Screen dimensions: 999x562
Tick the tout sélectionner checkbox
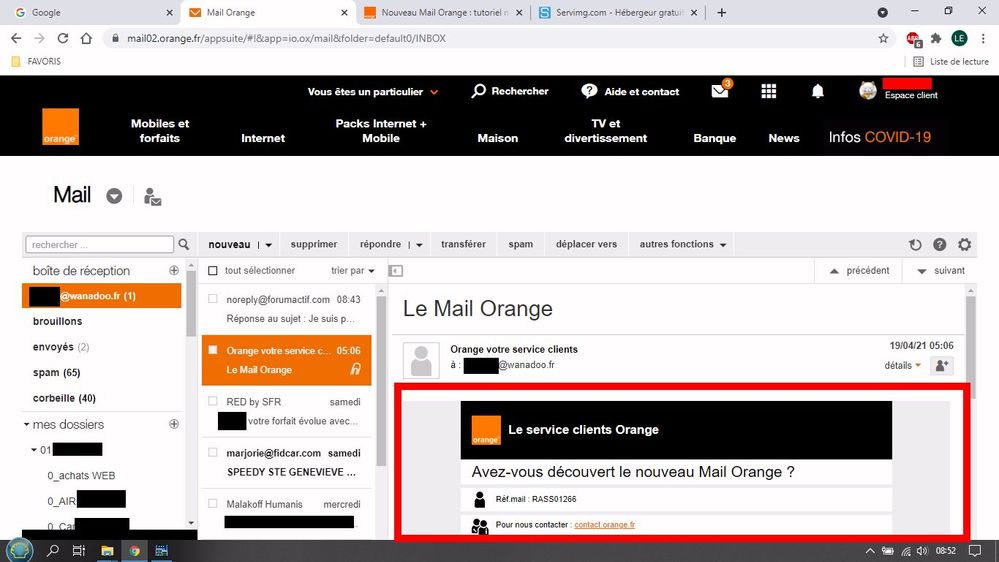pos(213,271)
